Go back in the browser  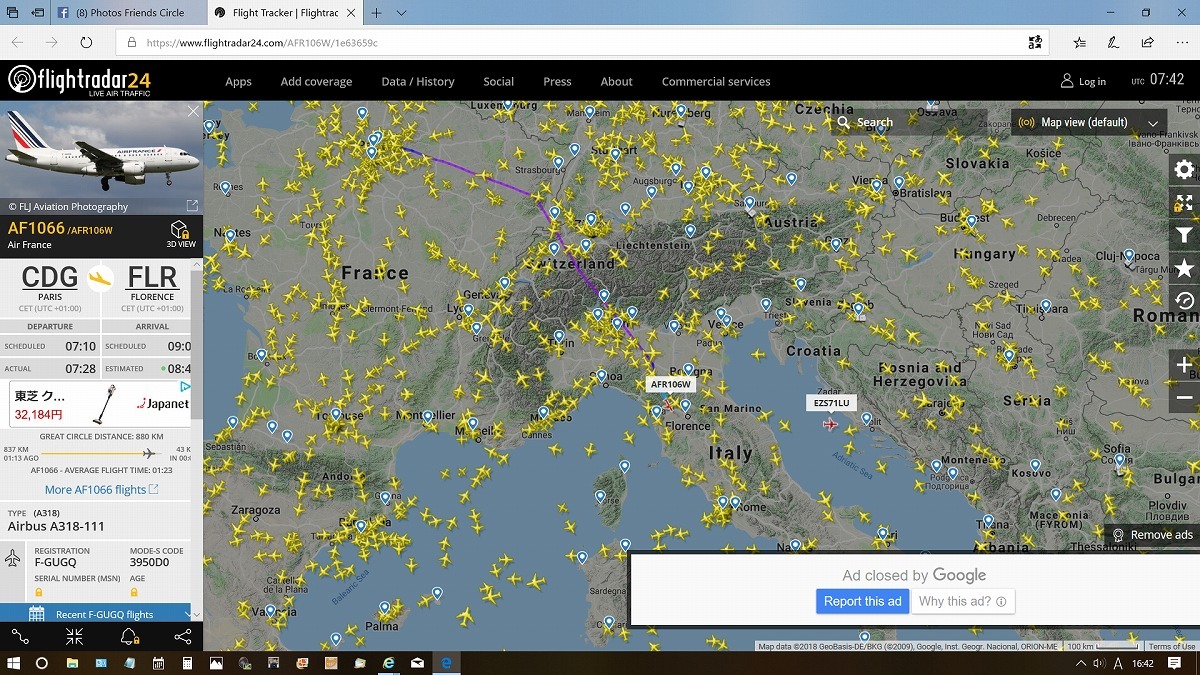[17, 43]
